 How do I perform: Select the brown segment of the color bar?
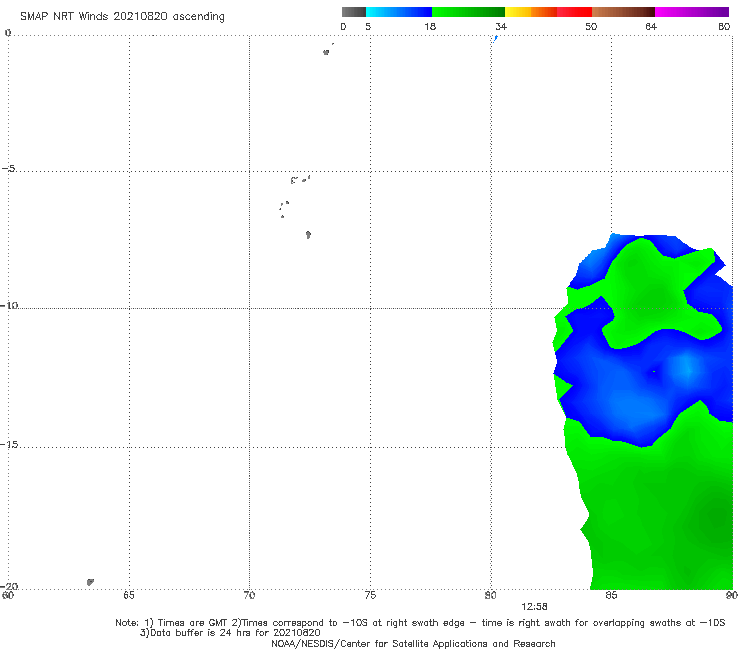pos(623,12)
